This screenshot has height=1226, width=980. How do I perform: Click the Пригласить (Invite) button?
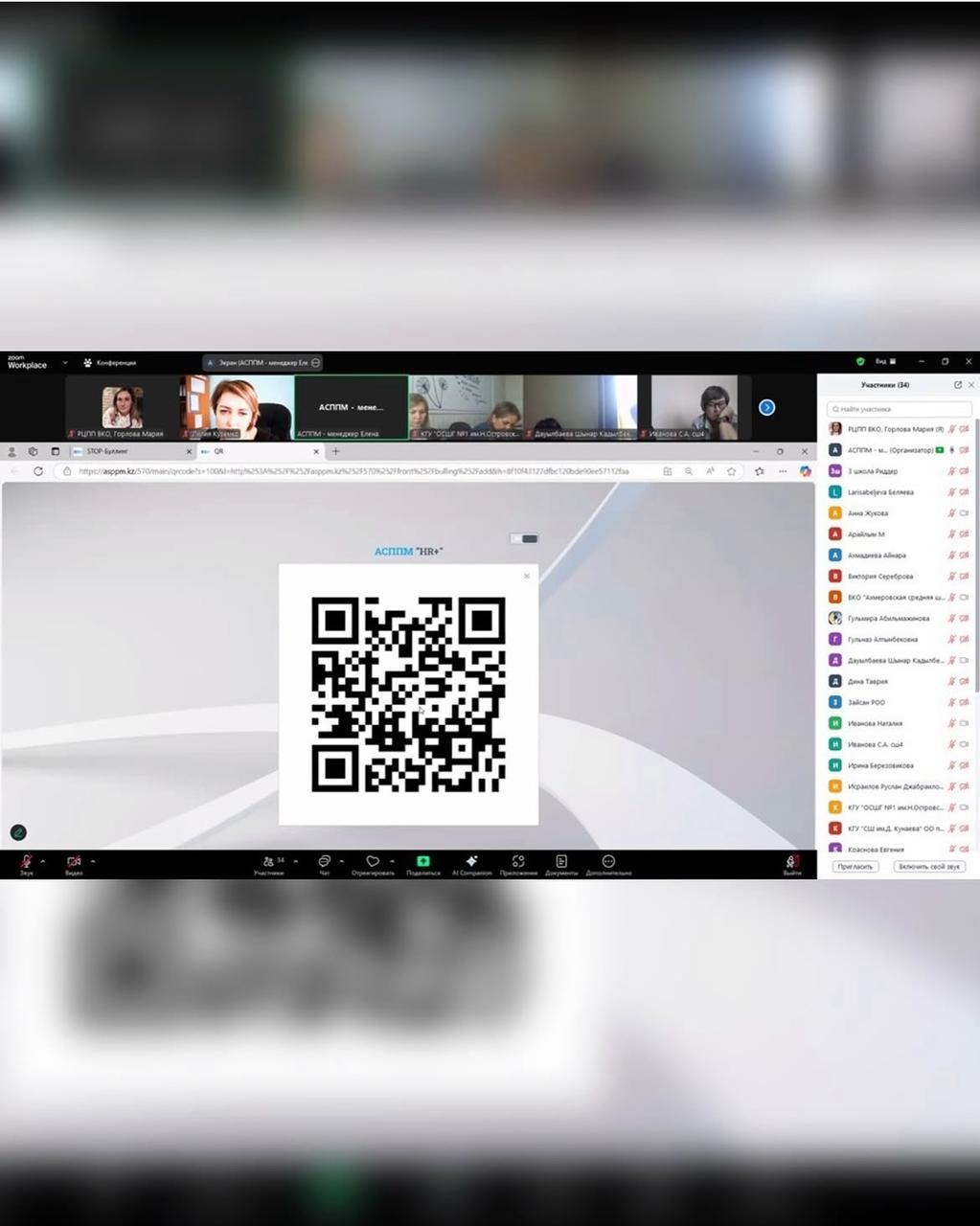tap(855, 866)
